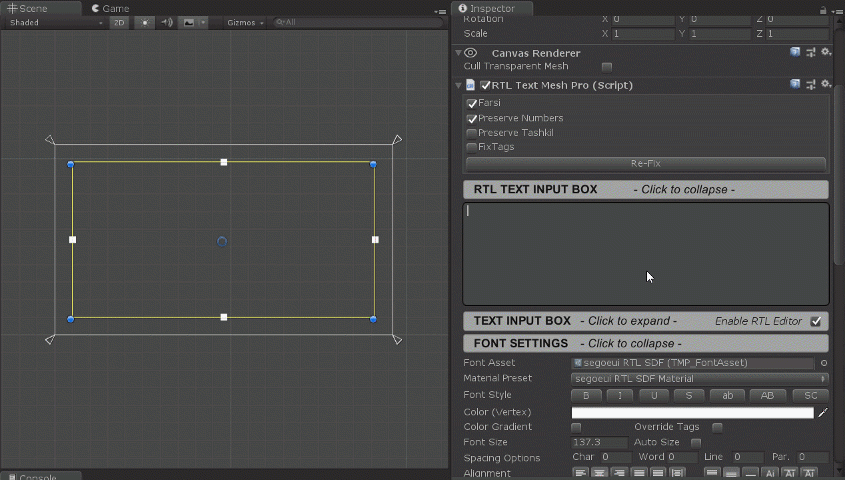Uncheck the Farsi checkbox
Image resolution: width=845 pixels, height=480 pixels.
[472, 103]
